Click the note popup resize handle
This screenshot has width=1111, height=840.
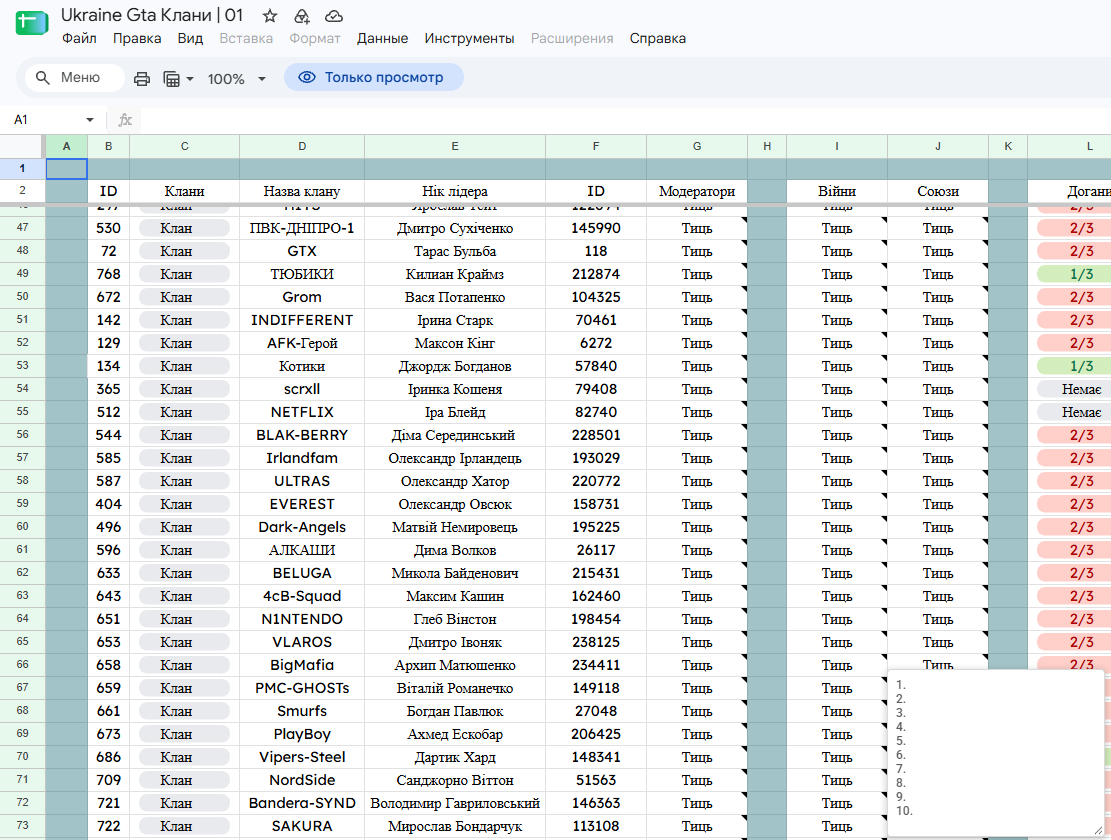pos(1098,831)
